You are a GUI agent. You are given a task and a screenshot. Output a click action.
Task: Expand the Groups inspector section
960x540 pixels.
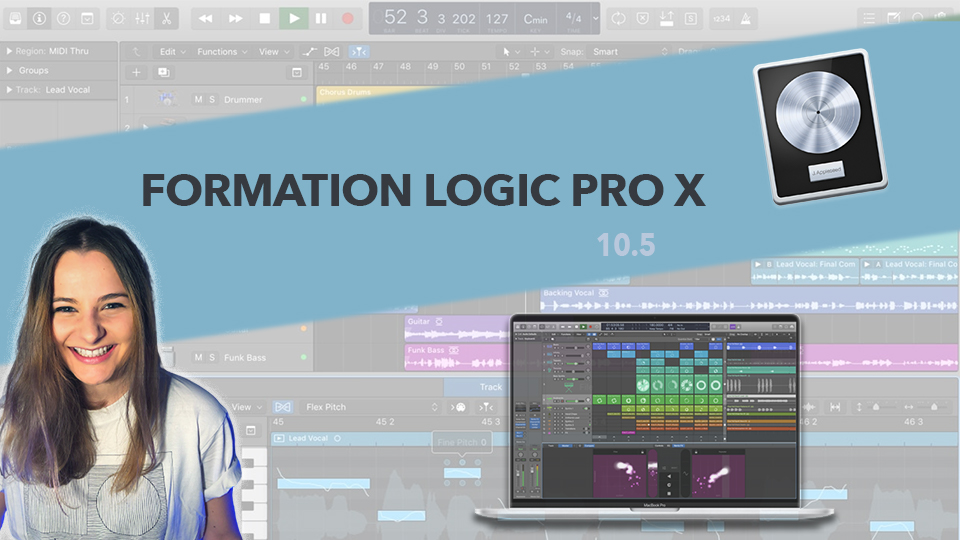(9, 70)
